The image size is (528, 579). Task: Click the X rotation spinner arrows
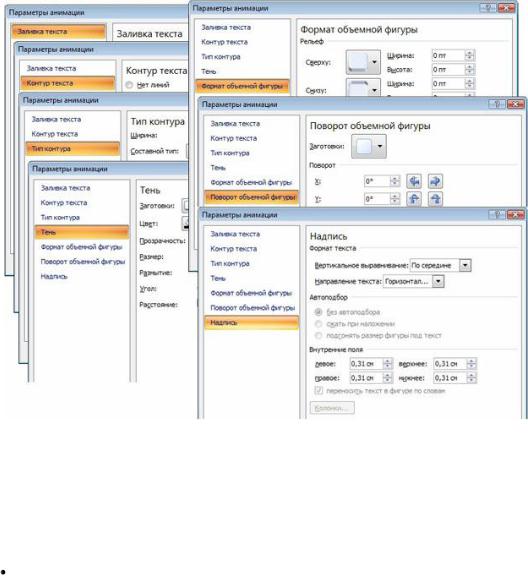tap(394, 181)
